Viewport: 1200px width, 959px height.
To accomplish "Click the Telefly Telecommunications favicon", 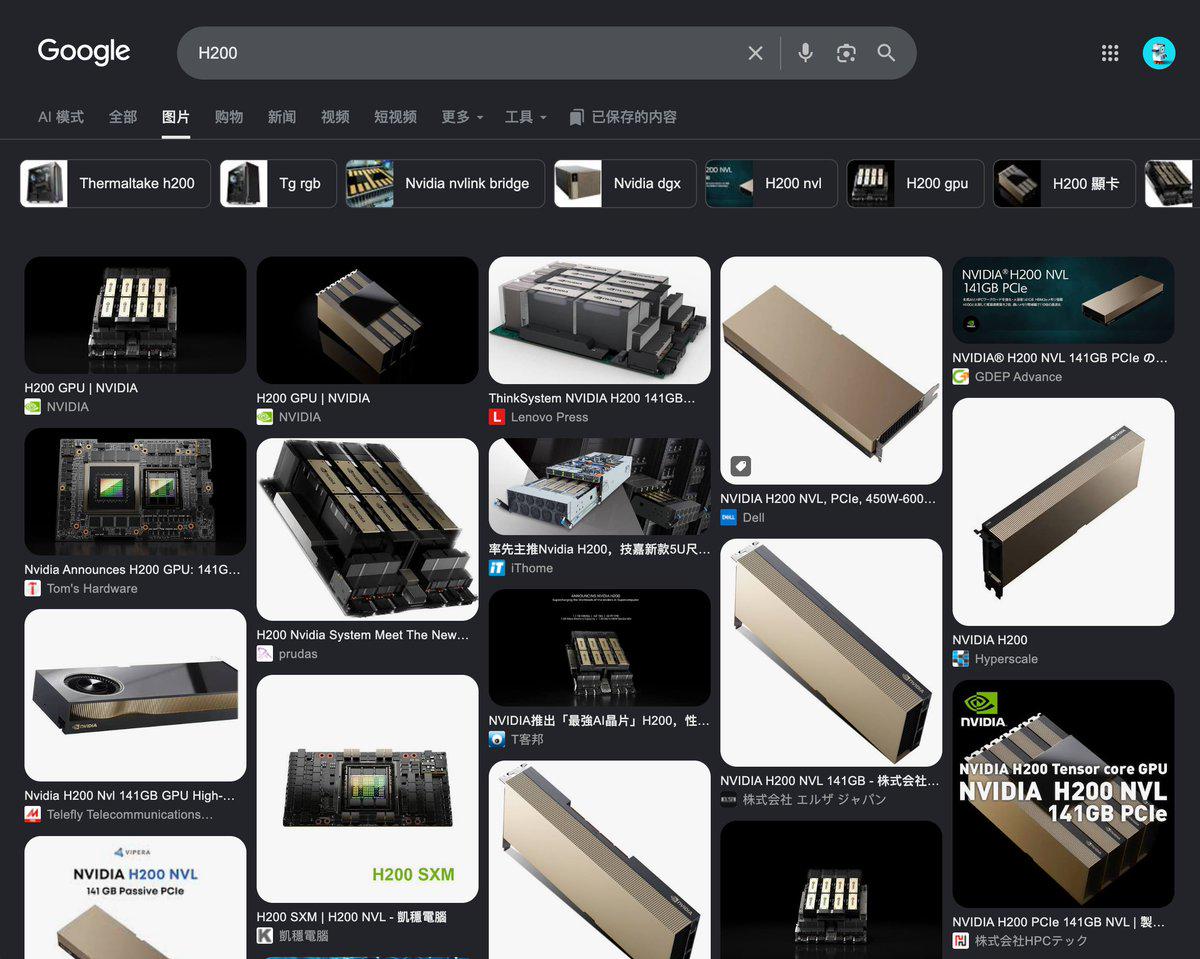I will 33,814.
